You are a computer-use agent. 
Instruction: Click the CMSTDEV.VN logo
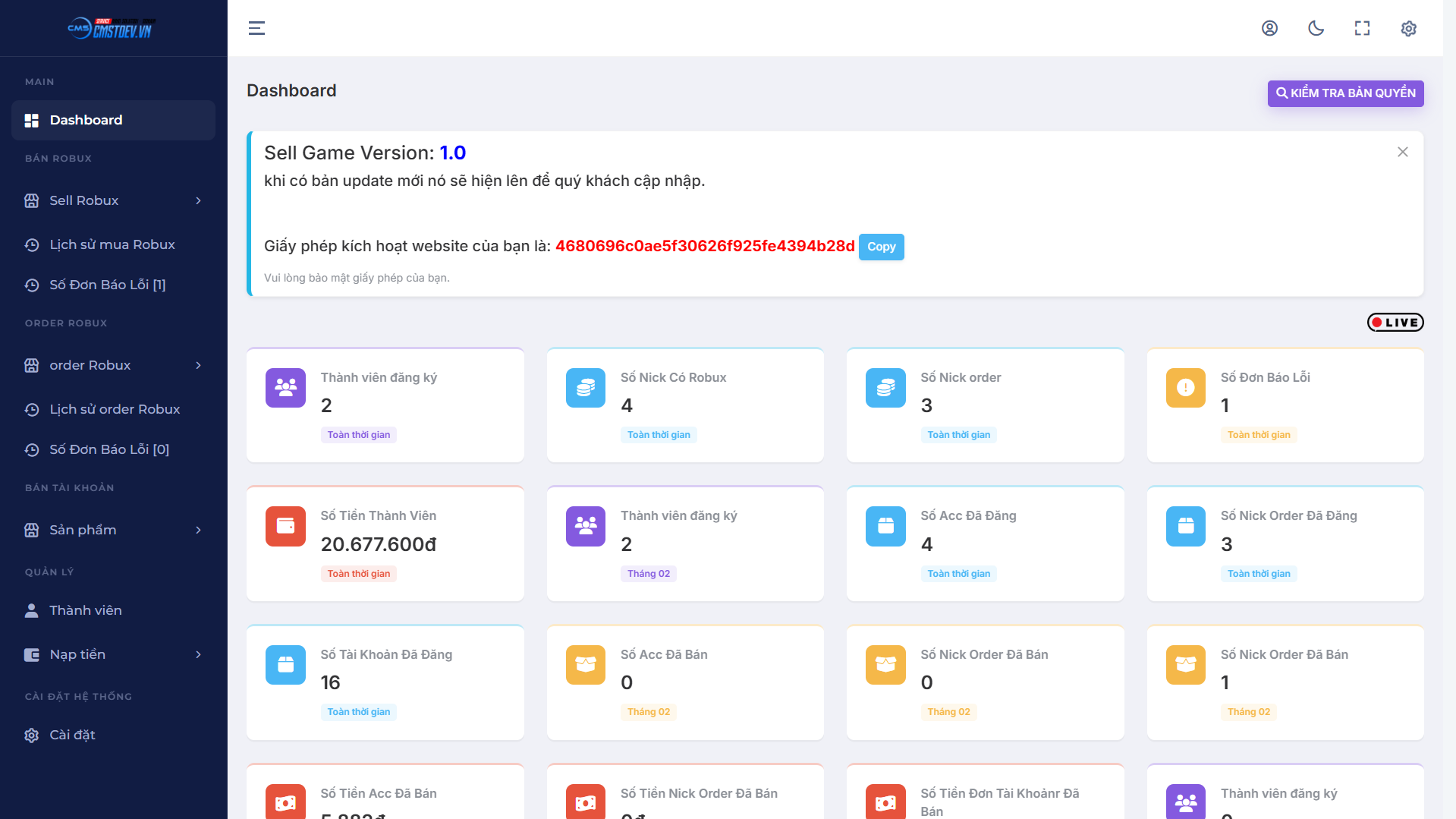(112, 29)
